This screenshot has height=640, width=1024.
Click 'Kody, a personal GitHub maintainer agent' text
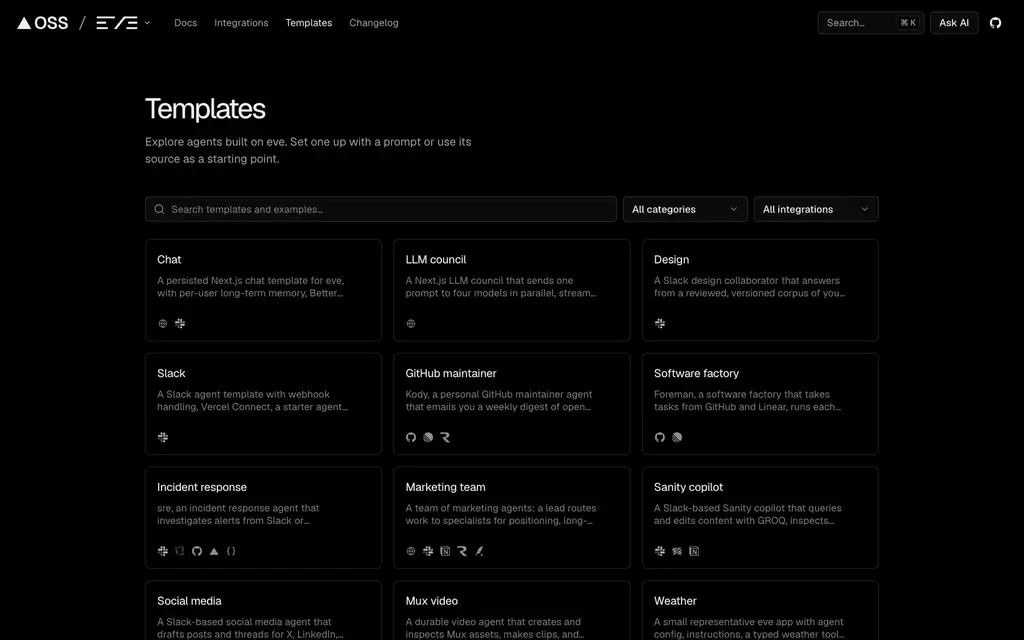tap(499, 394)
